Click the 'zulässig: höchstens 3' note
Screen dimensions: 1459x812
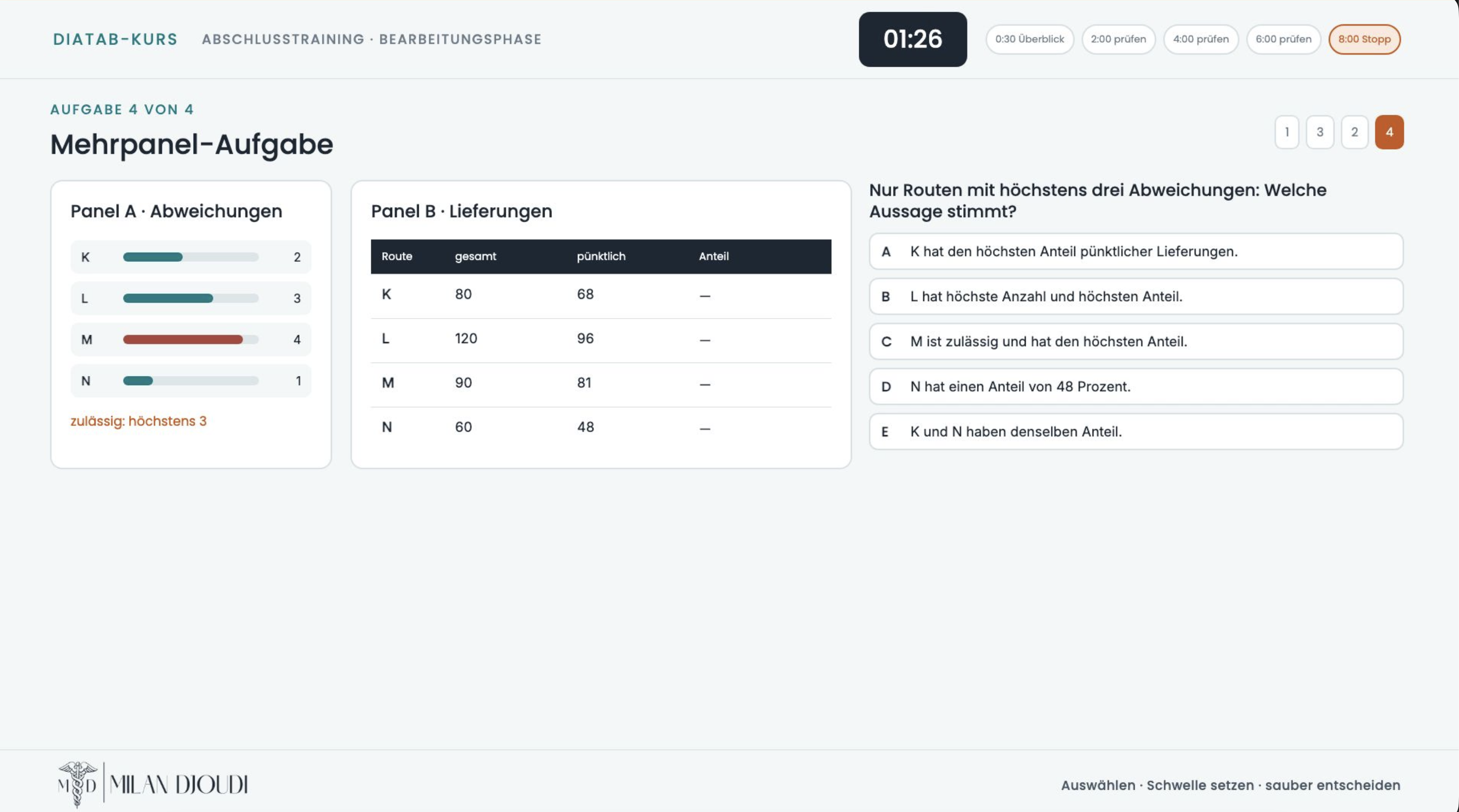pos(138,421)
